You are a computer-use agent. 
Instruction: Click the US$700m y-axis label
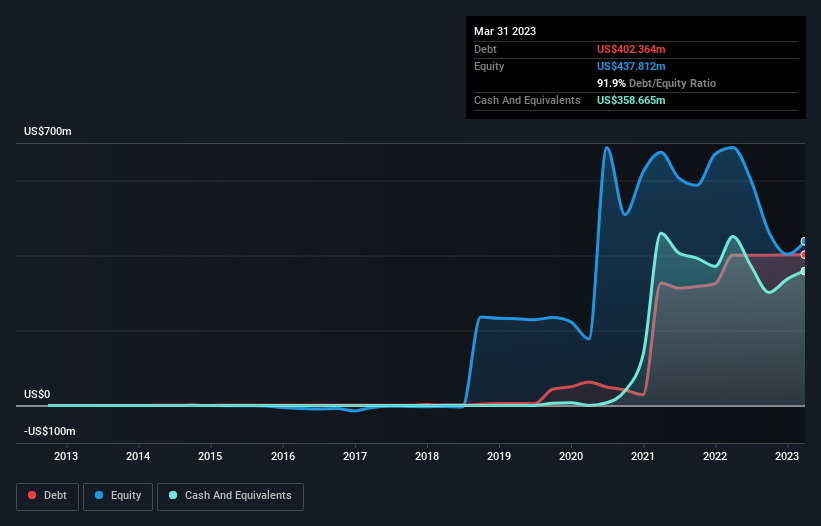[48, 131]
